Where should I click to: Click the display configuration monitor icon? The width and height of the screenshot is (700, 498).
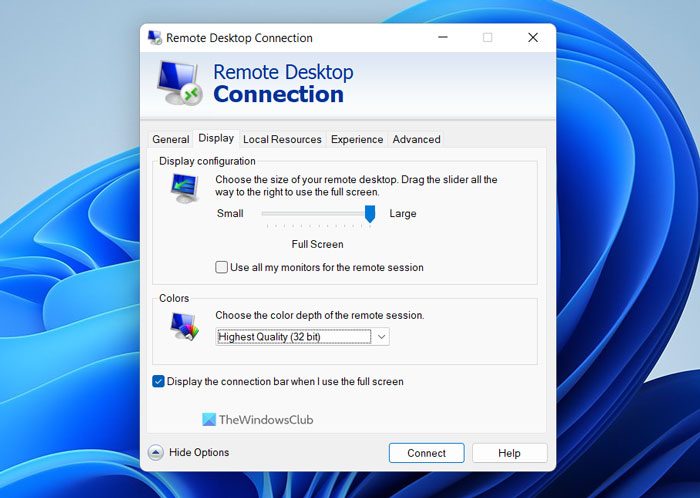click(x=184, y=188)
